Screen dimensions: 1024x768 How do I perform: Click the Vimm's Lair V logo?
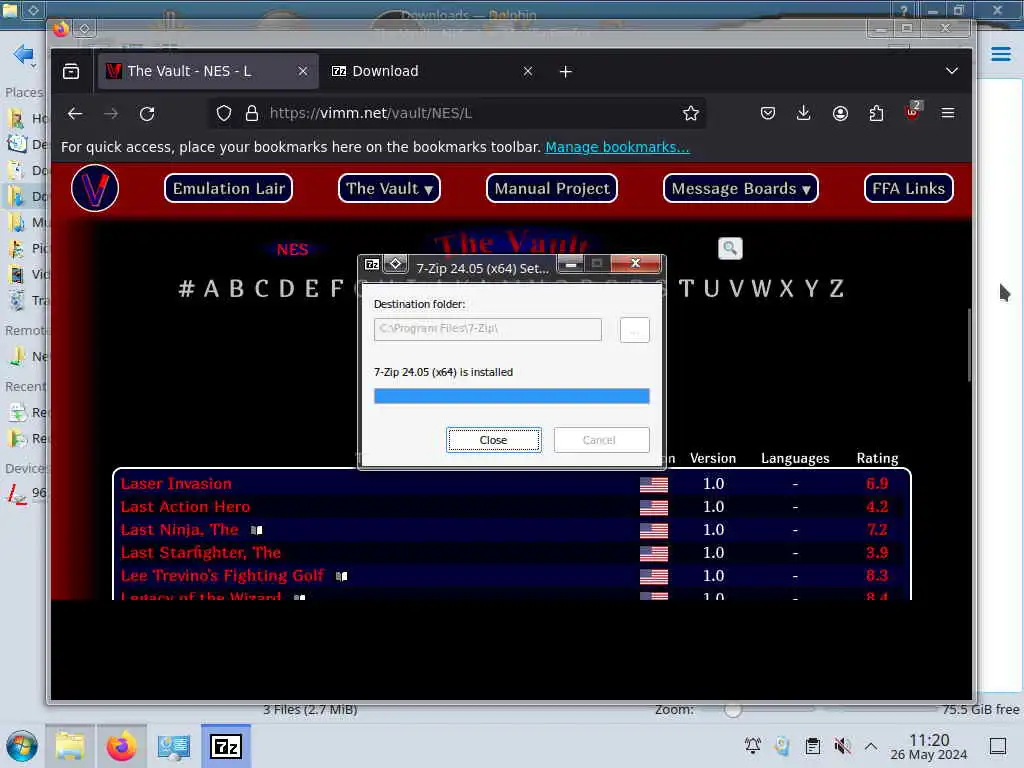pos(95,189)
